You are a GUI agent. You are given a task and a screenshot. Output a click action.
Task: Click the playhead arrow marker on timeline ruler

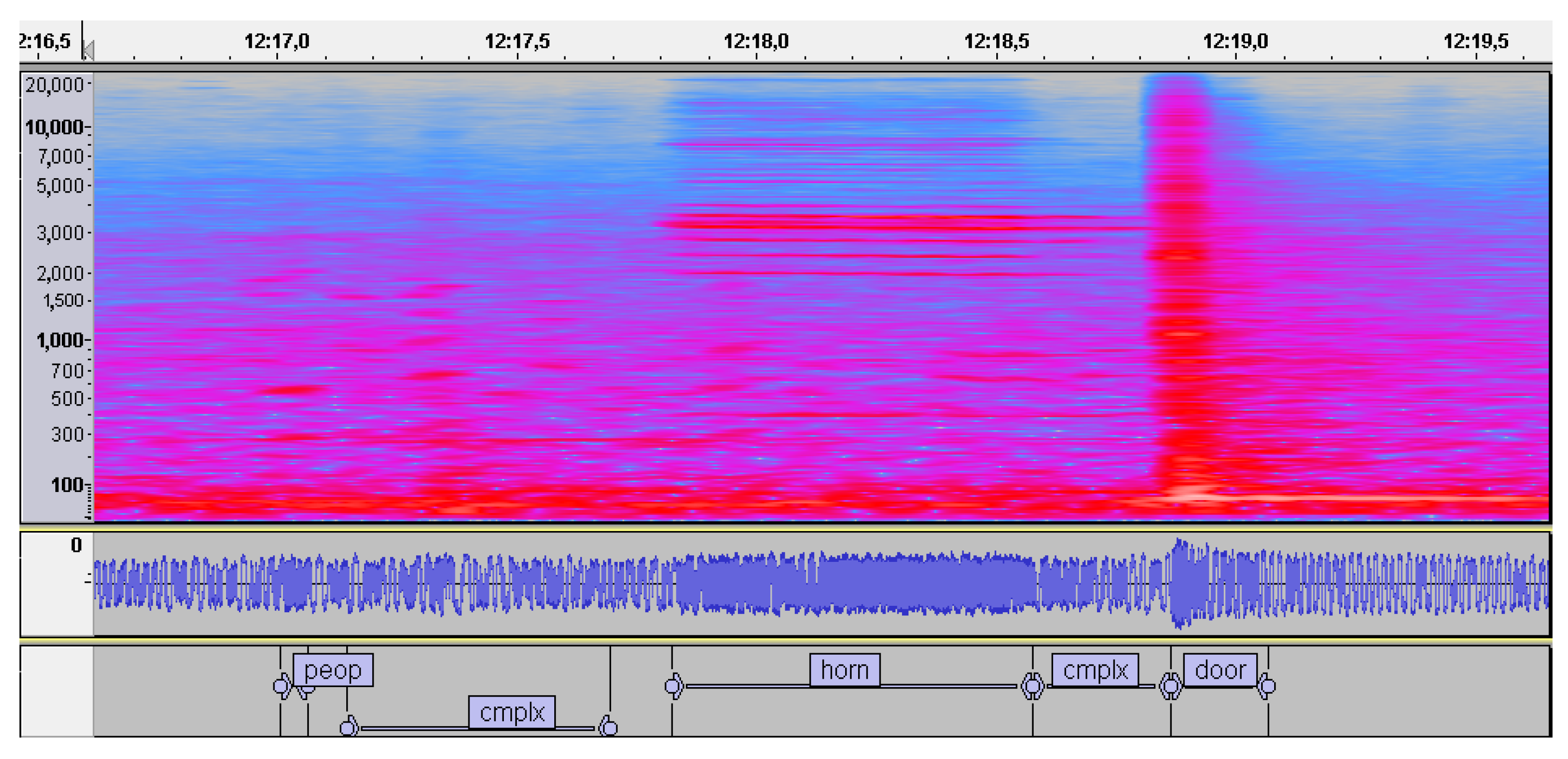coord(88,50)
